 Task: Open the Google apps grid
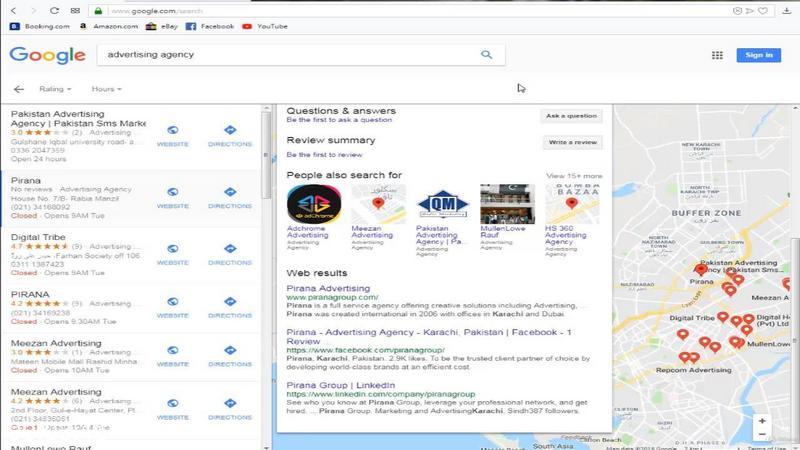pos(717,55)
